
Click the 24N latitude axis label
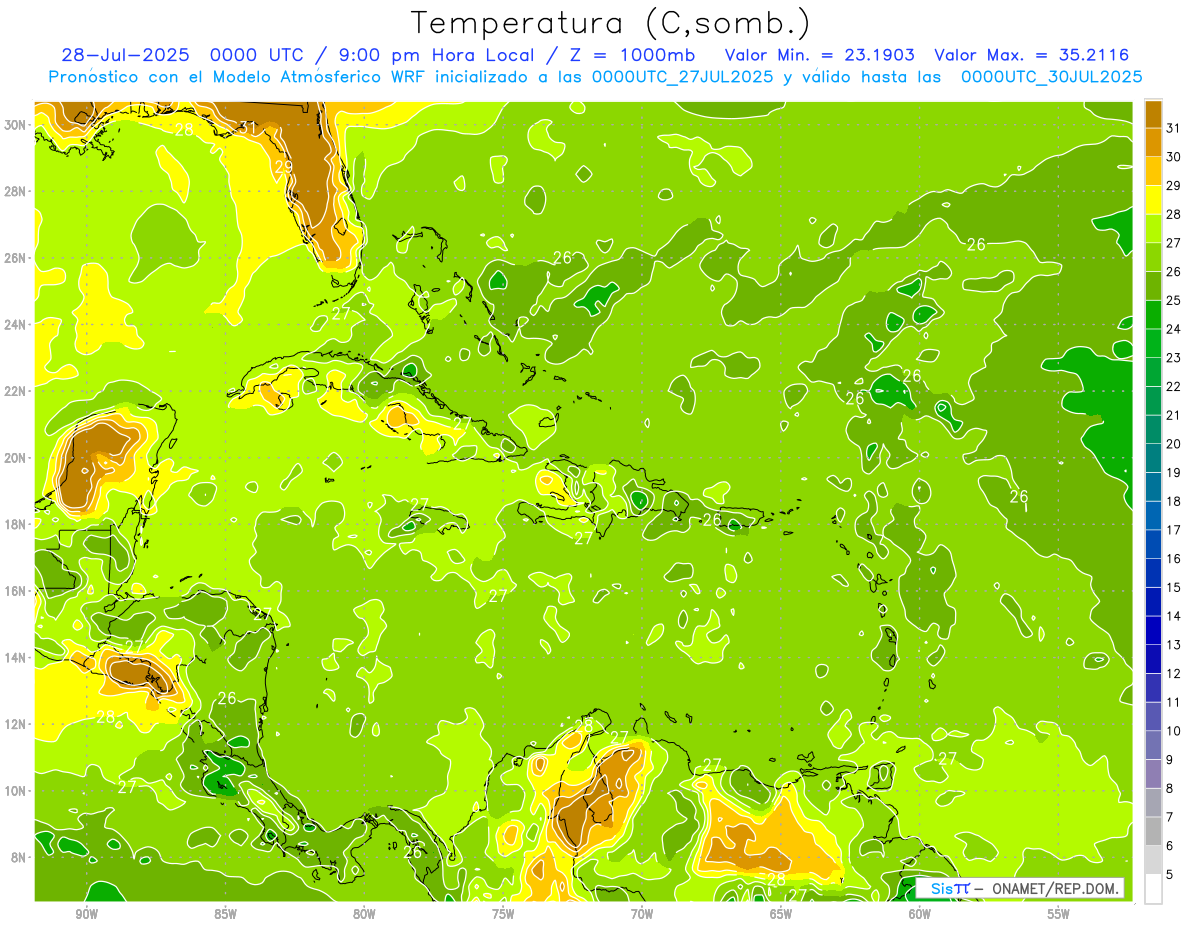(x=16, y=325)
